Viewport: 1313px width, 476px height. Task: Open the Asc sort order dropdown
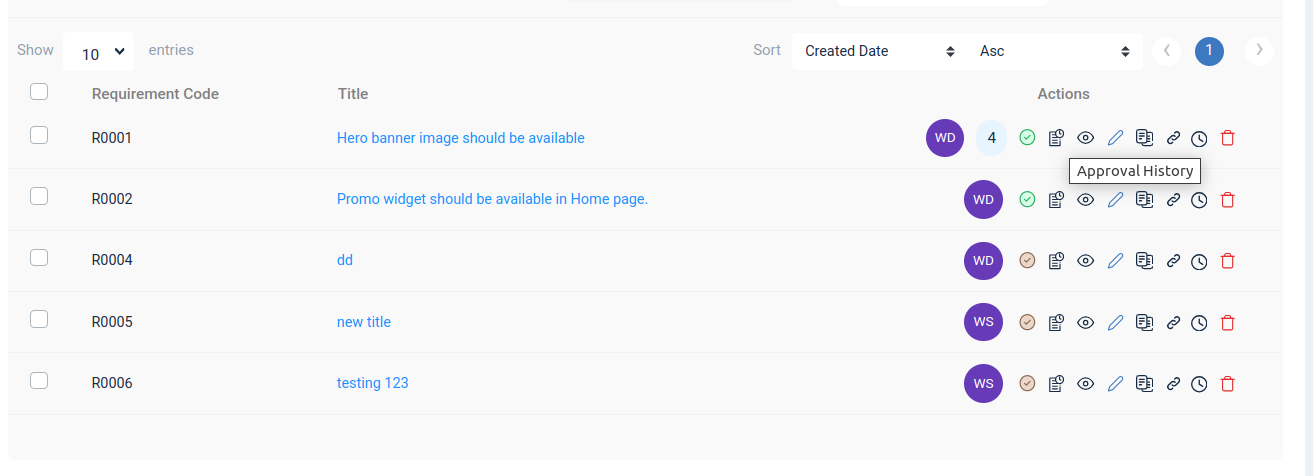1055,51
